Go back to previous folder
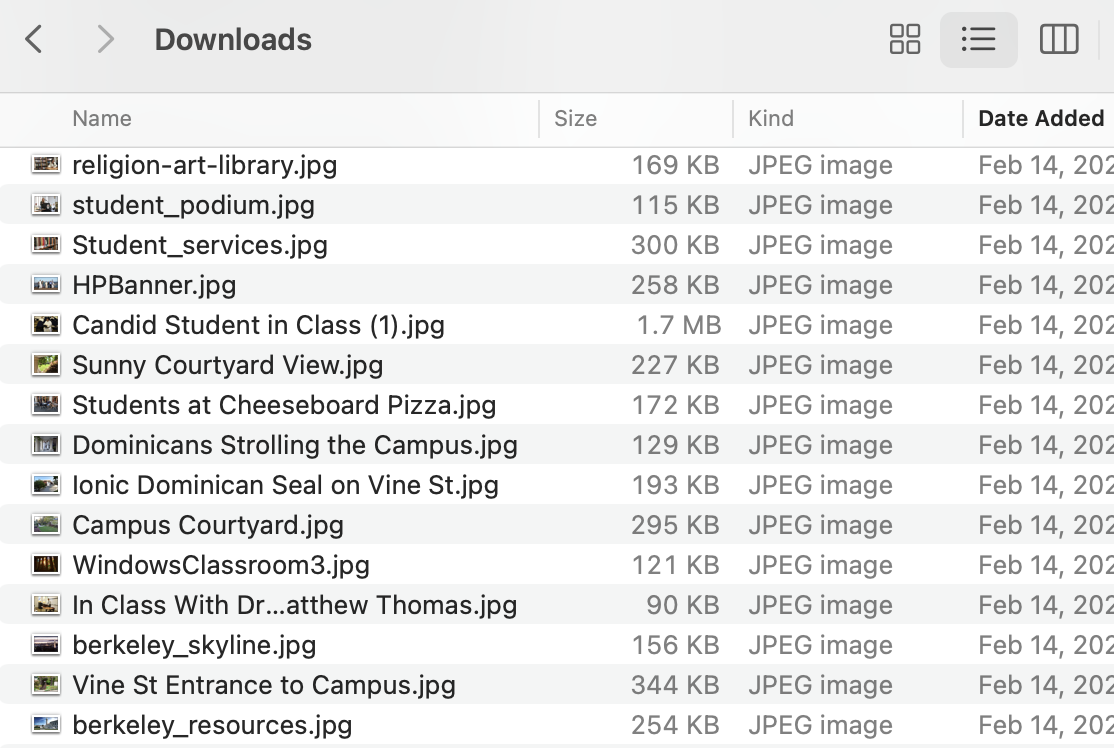The width and height of the screenshot is (1114, 748). tap(35, 40)
